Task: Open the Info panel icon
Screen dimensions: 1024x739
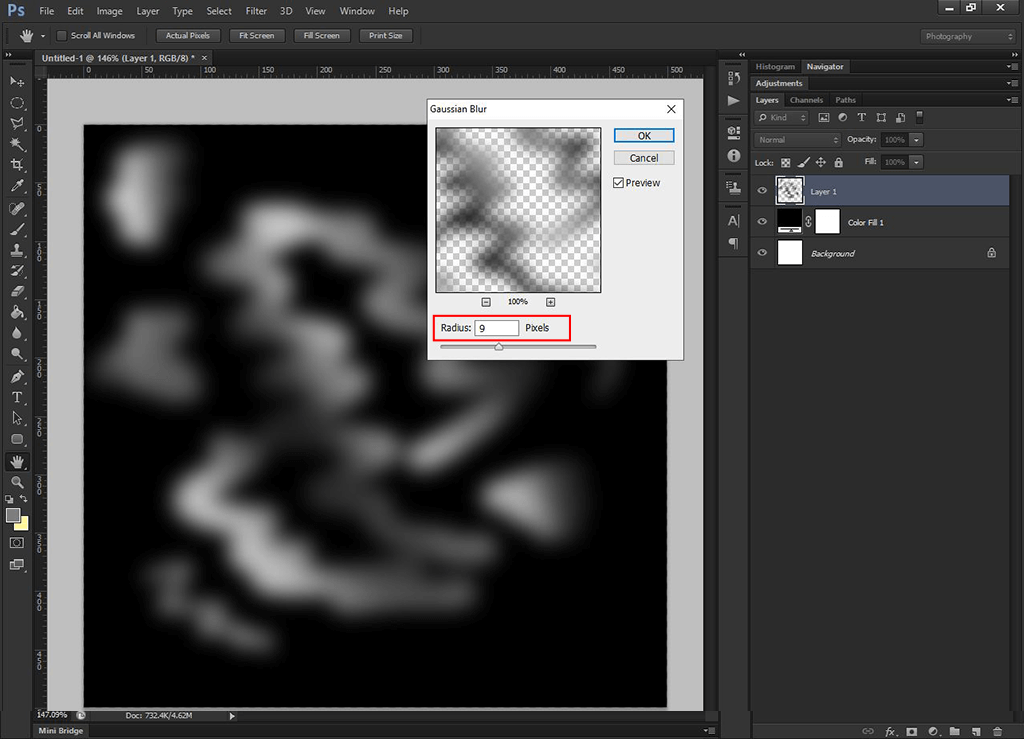Action: [734, 155]
